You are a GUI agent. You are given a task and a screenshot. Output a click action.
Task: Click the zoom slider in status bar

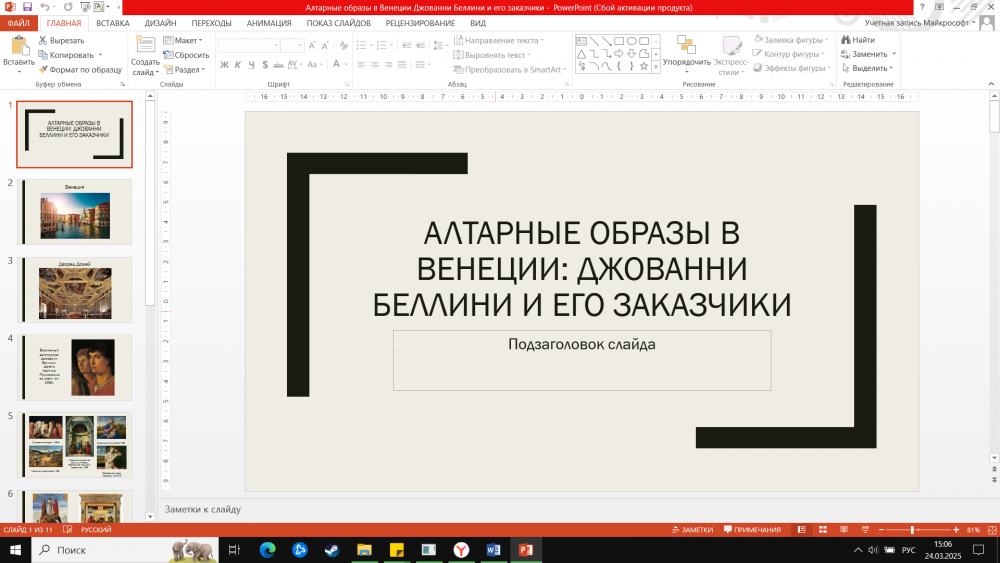point(913,530)
